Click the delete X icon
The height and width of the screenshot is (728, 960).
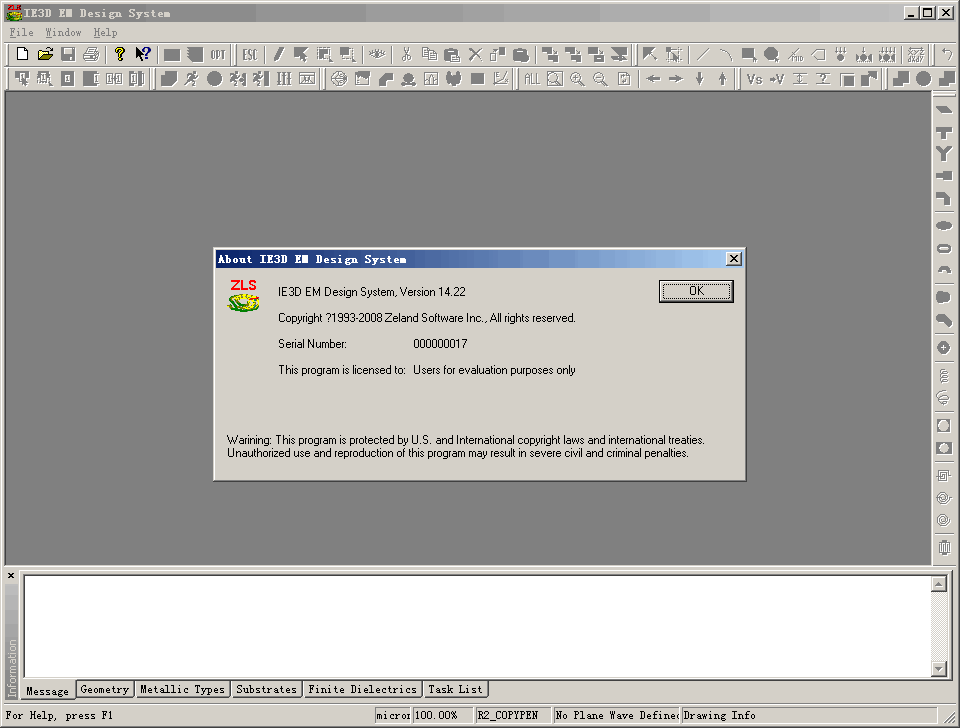[475, 54]
